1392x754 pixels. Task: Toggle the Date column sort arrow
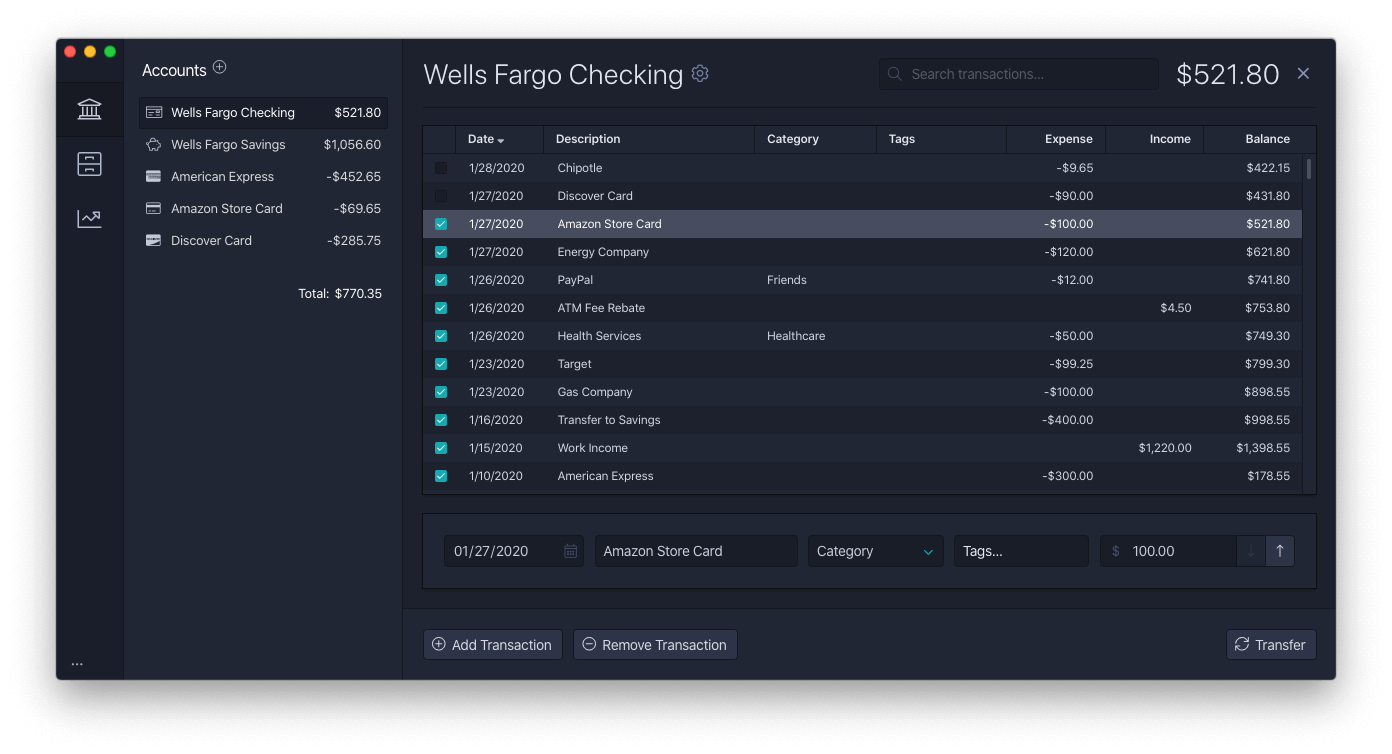pos(500,139)
